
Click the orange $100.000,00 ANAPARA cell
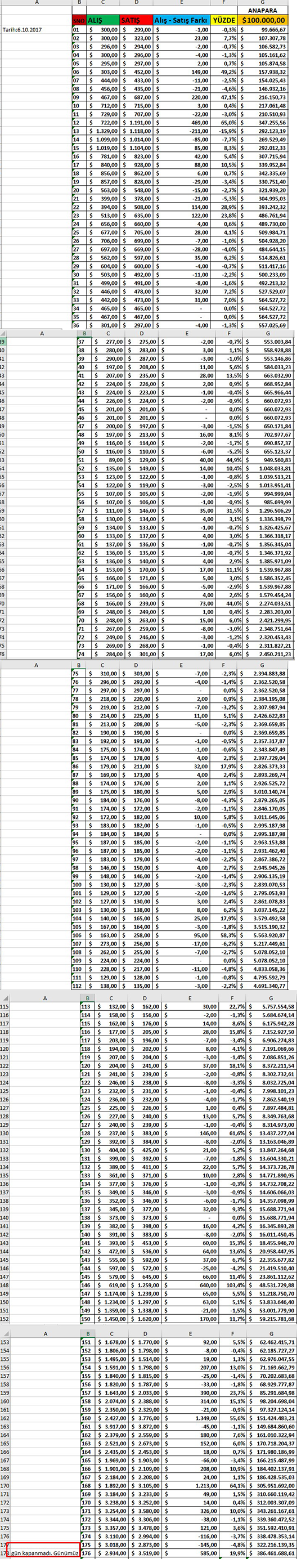(263, 21)
